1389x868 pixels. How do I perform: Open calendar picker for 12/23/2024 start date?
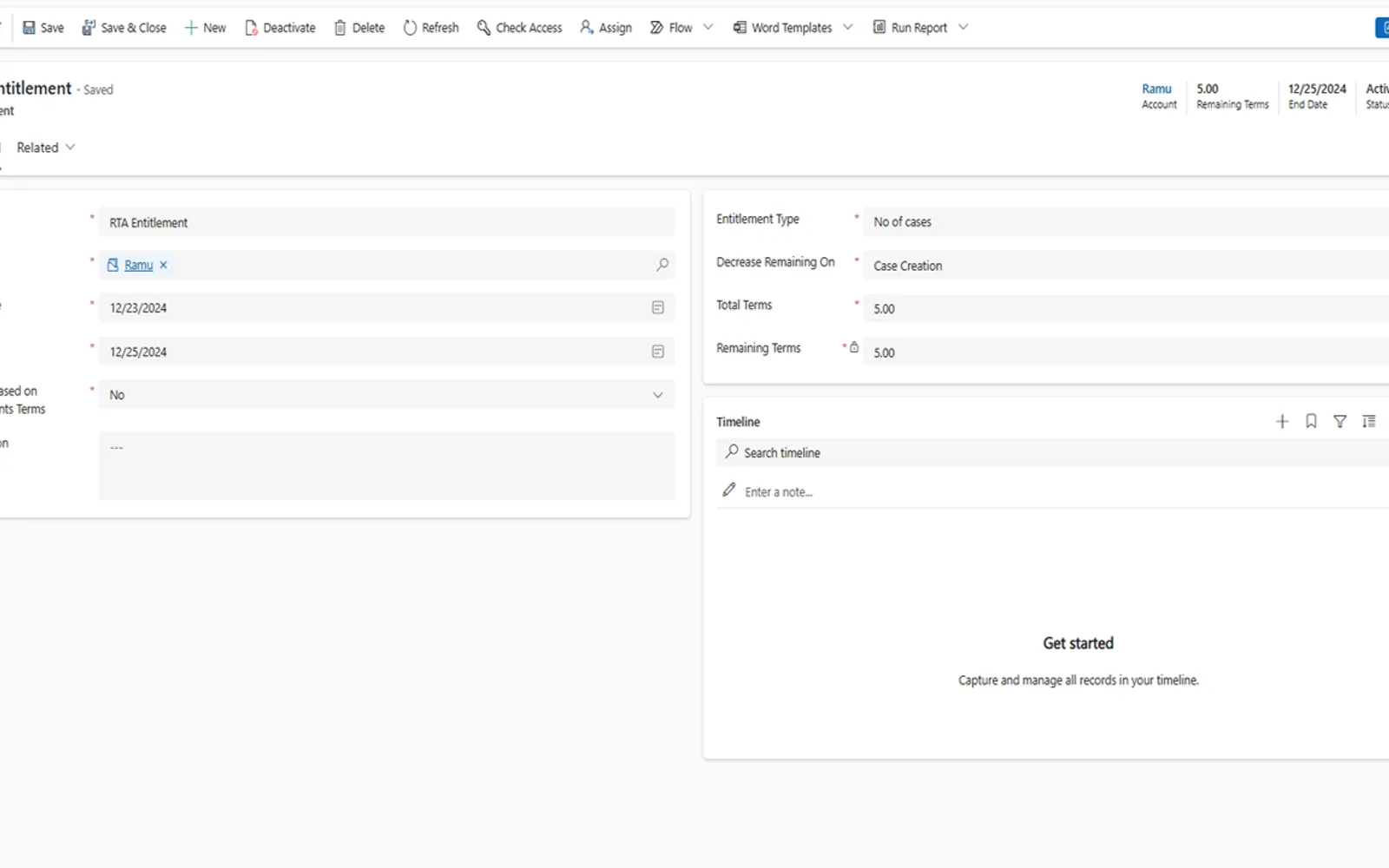(658, 307)
